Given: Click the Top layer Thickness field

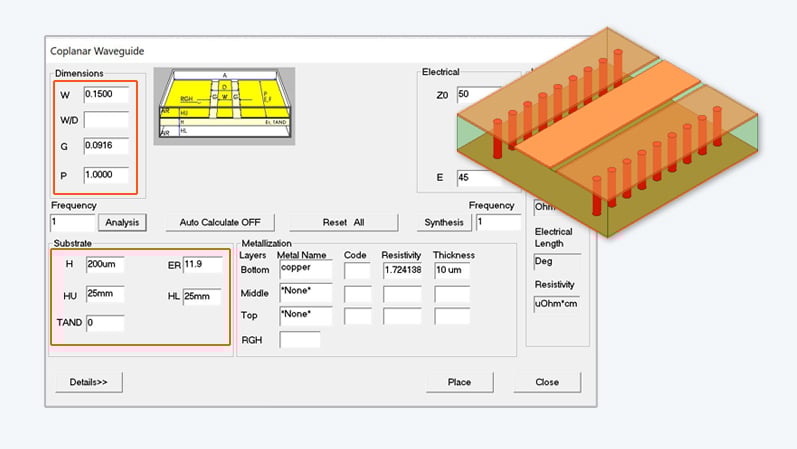Looking at the screenshot, I should tap(452, 316).
